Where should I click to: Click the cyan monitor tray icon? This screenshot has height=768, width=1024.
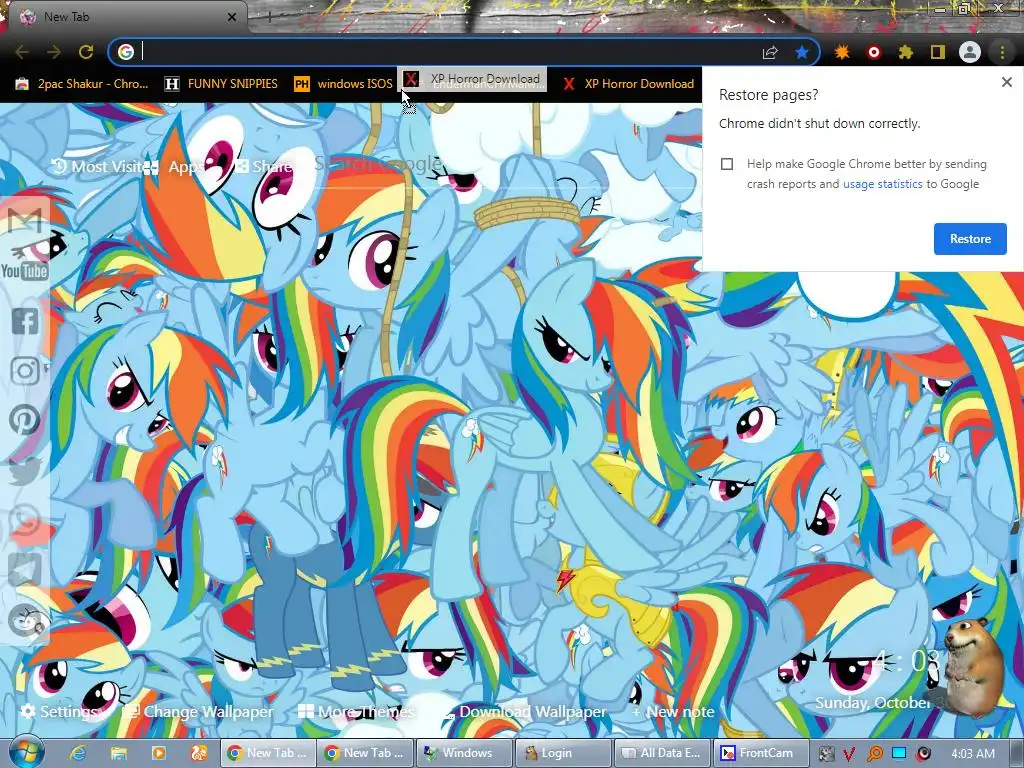(x=899, y=754)
